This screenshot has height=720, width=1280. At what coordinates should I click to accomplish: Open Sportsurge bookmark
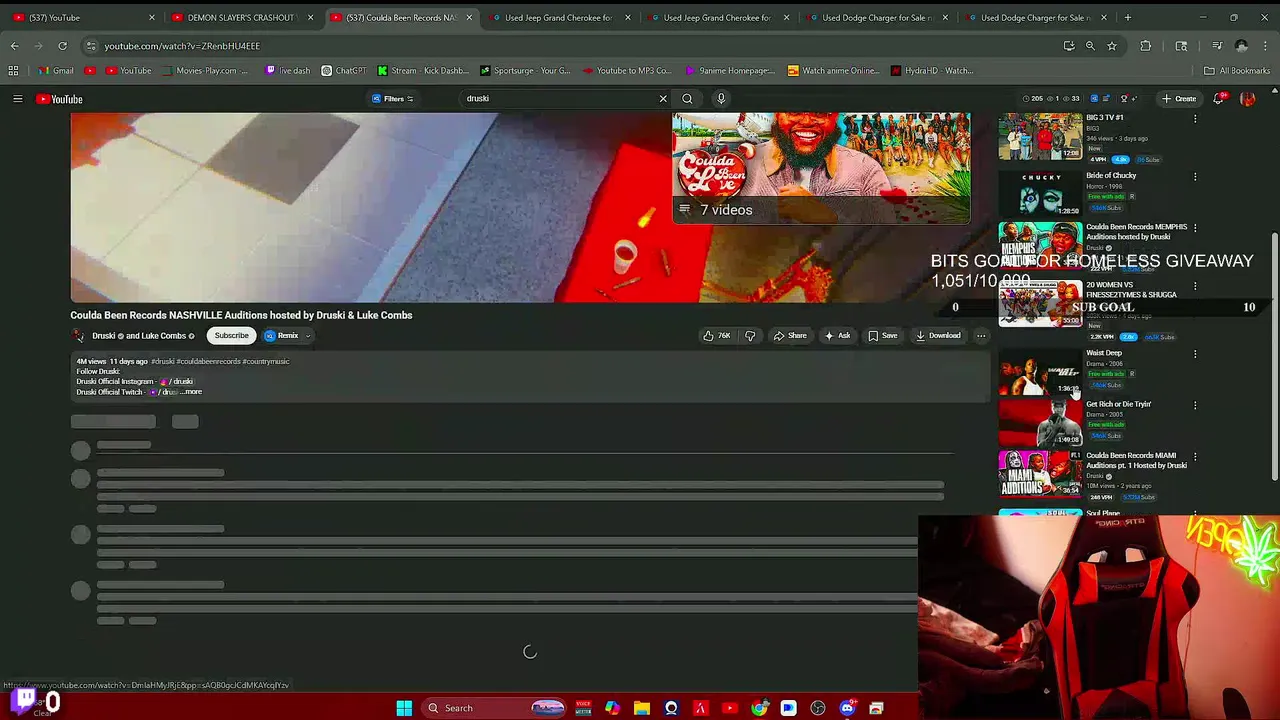tap(525, 70)
